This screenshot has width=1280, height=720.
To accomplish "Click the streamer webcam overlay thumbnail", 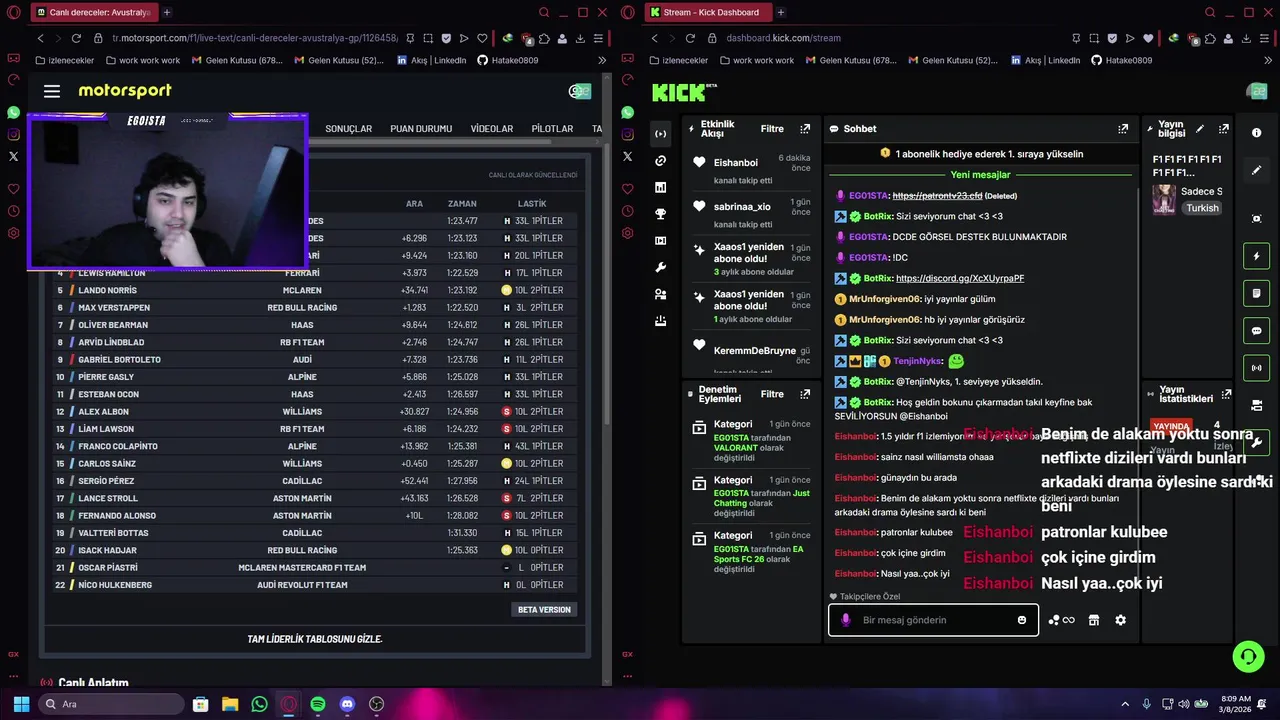I will pos(168,191).
